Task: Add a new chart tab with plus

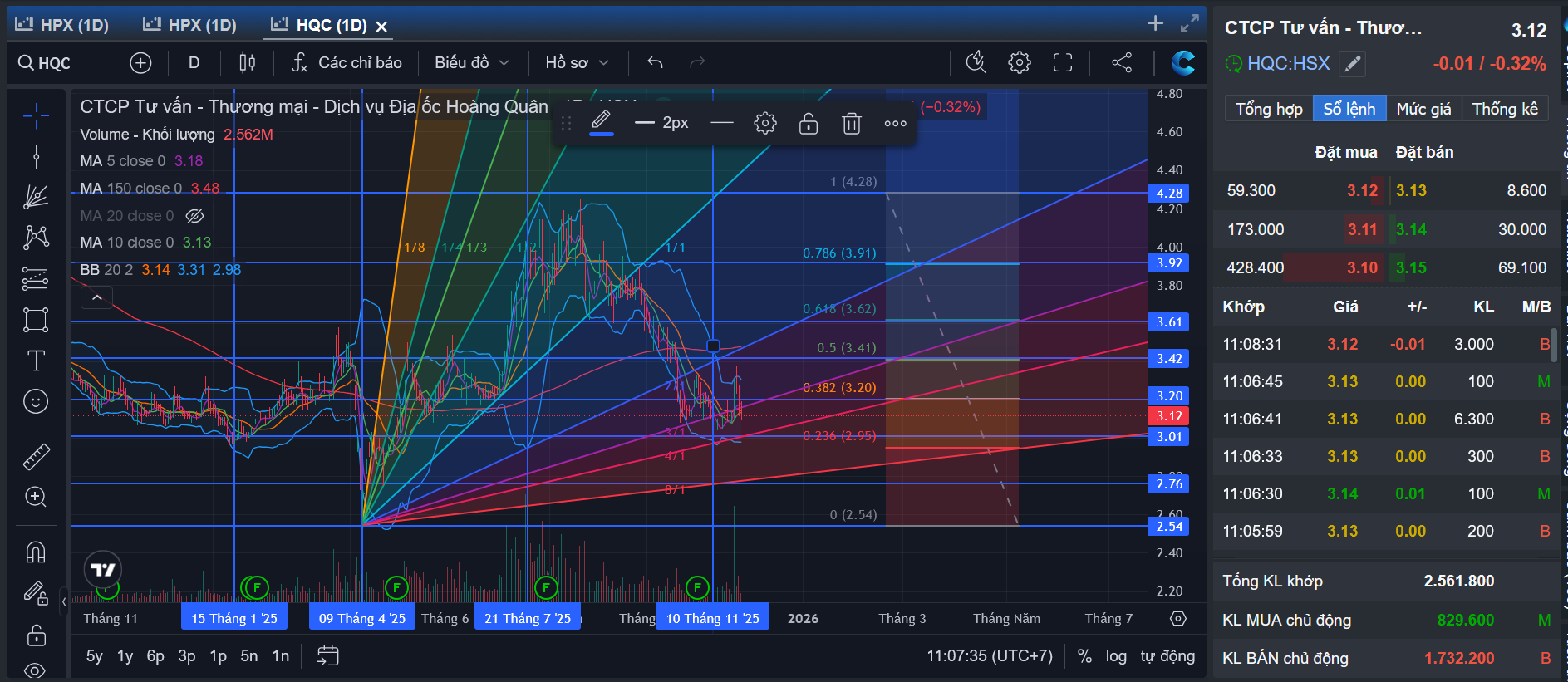Action: pos(1155,23)
